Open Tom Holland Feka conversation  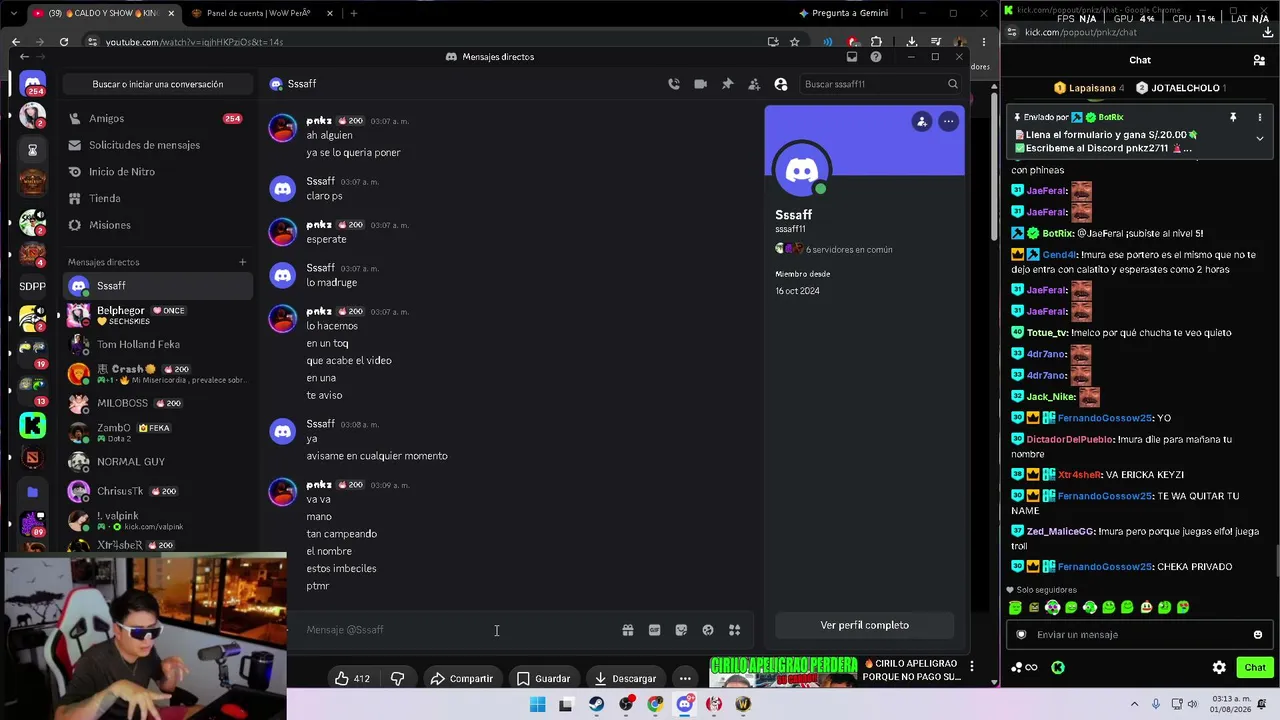[x=157, y=344]
